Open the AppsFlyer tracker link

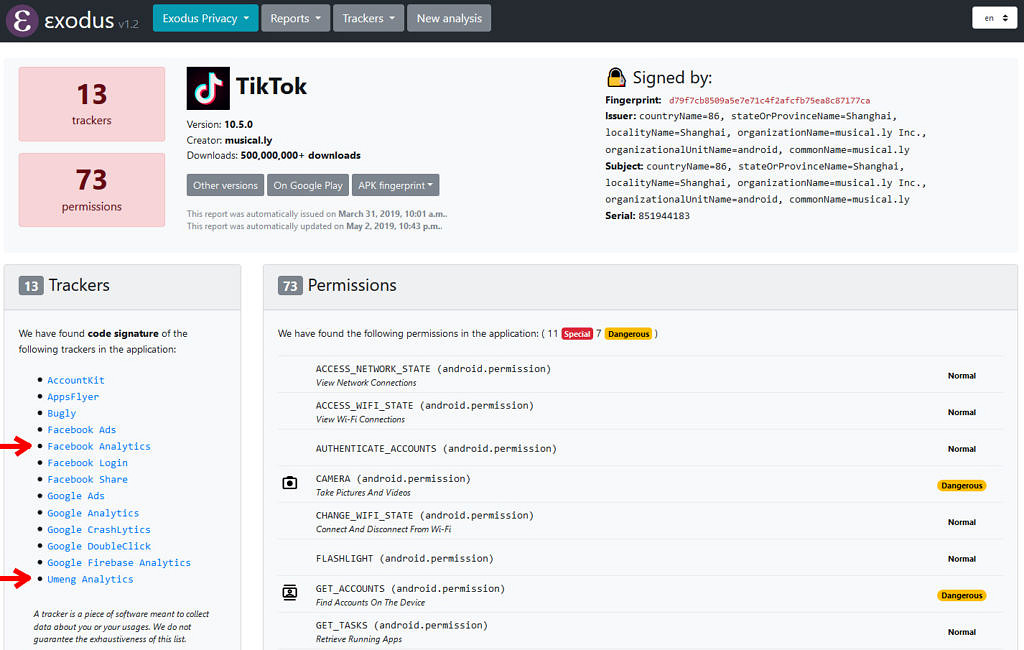pos(73,397)
